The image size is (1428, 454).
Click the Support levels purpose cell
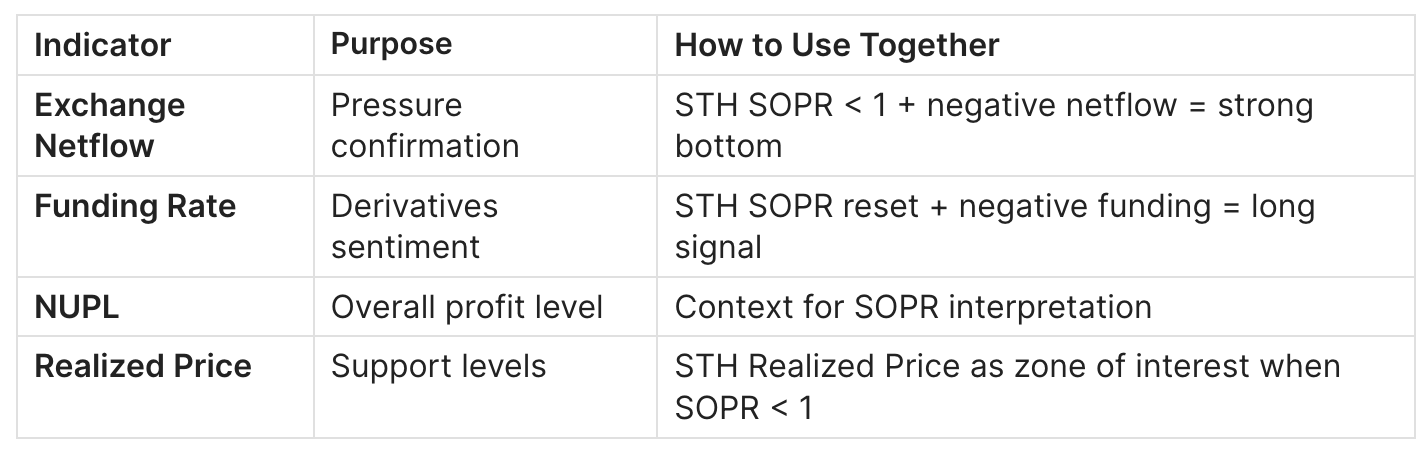tap(439, 366)
